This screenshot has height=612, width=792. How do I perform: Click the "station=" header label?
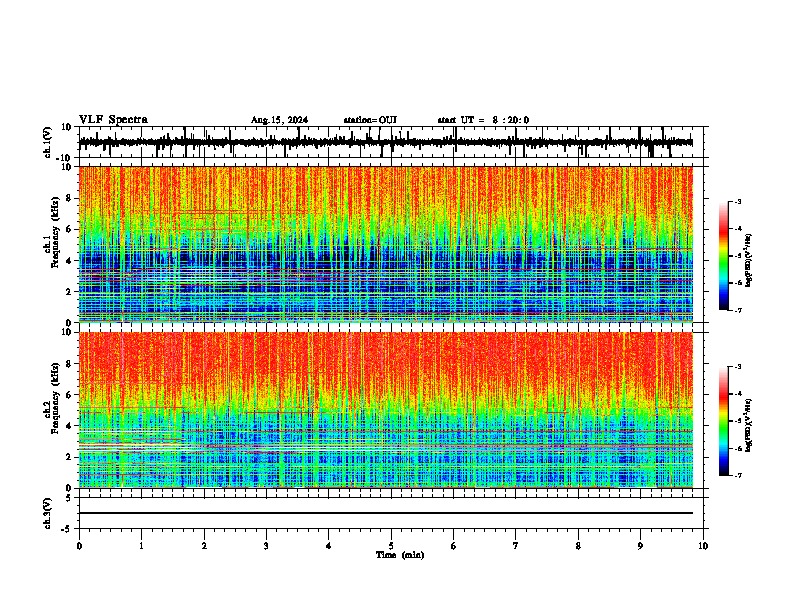point(361,120)
